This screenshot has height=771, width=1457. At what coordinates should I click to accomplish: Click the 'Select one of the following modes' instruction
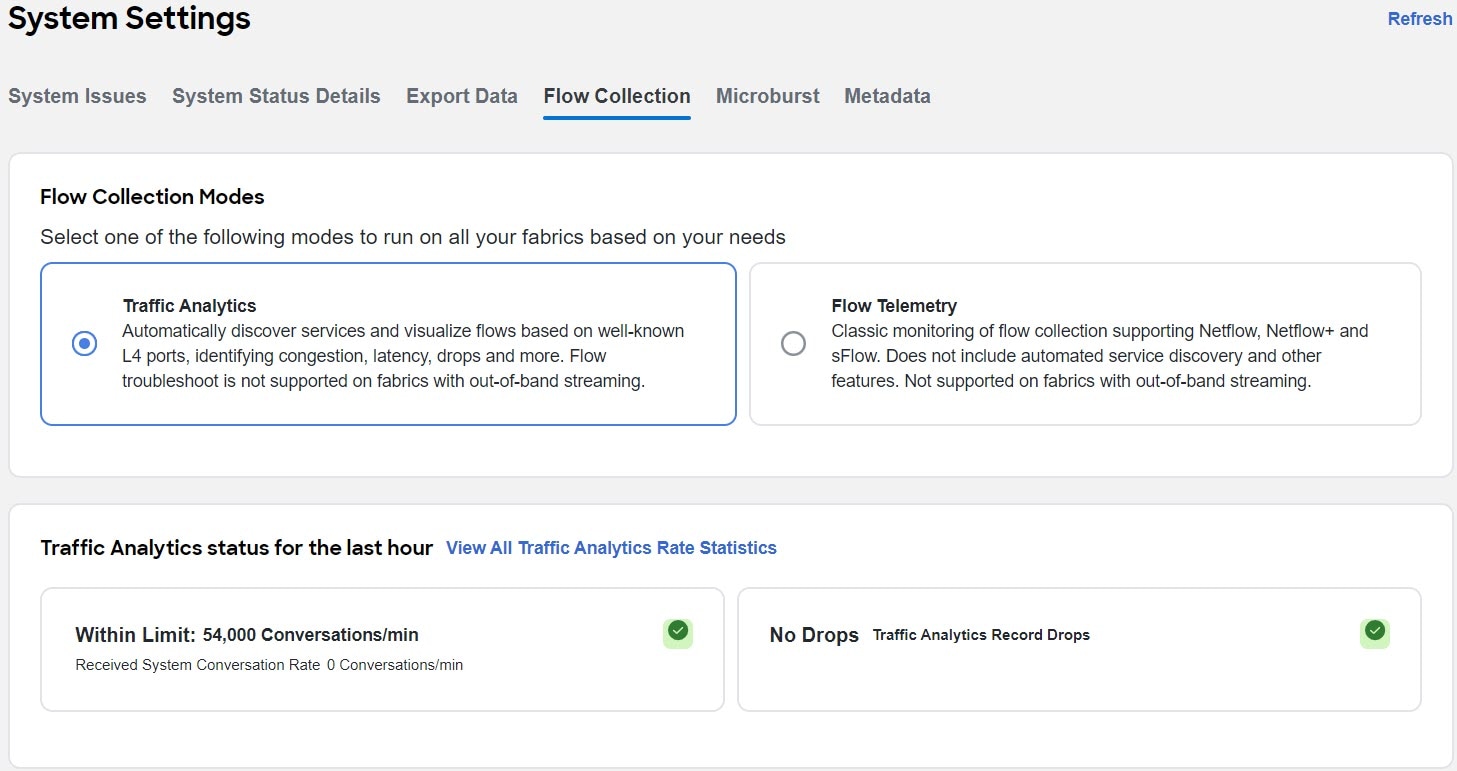(x=413, y=237)
